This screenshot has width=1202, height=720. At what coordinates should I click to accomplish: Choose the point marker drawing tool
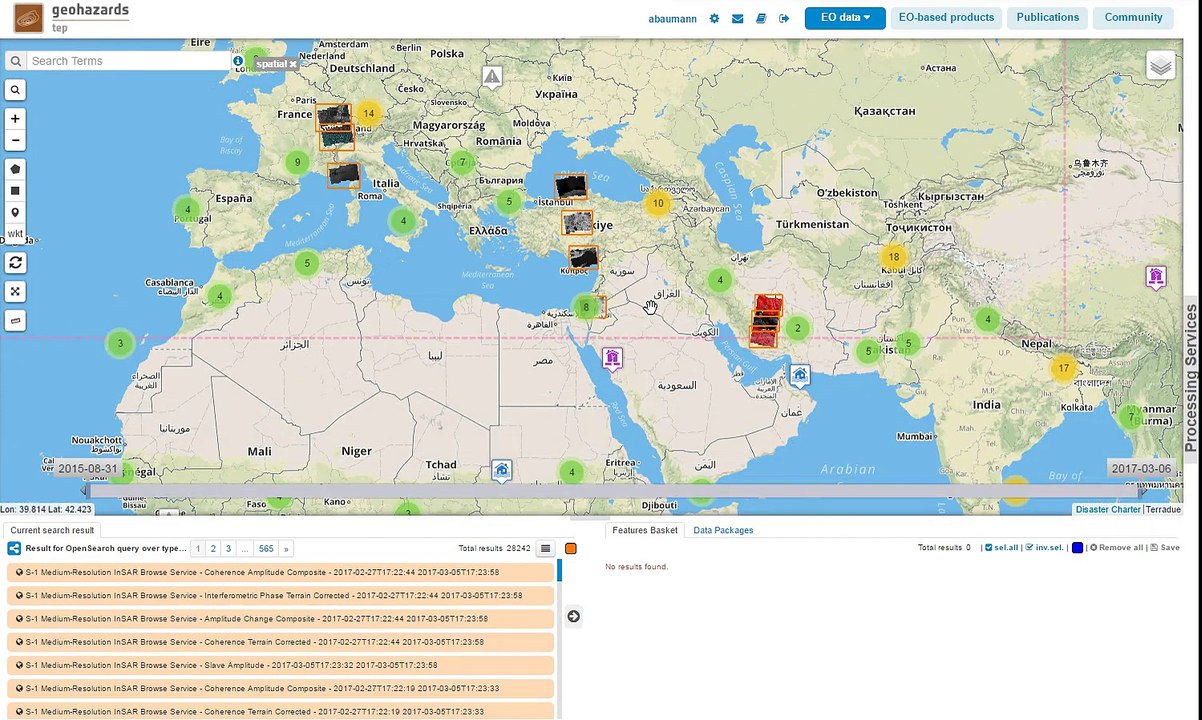click(16, 212)
